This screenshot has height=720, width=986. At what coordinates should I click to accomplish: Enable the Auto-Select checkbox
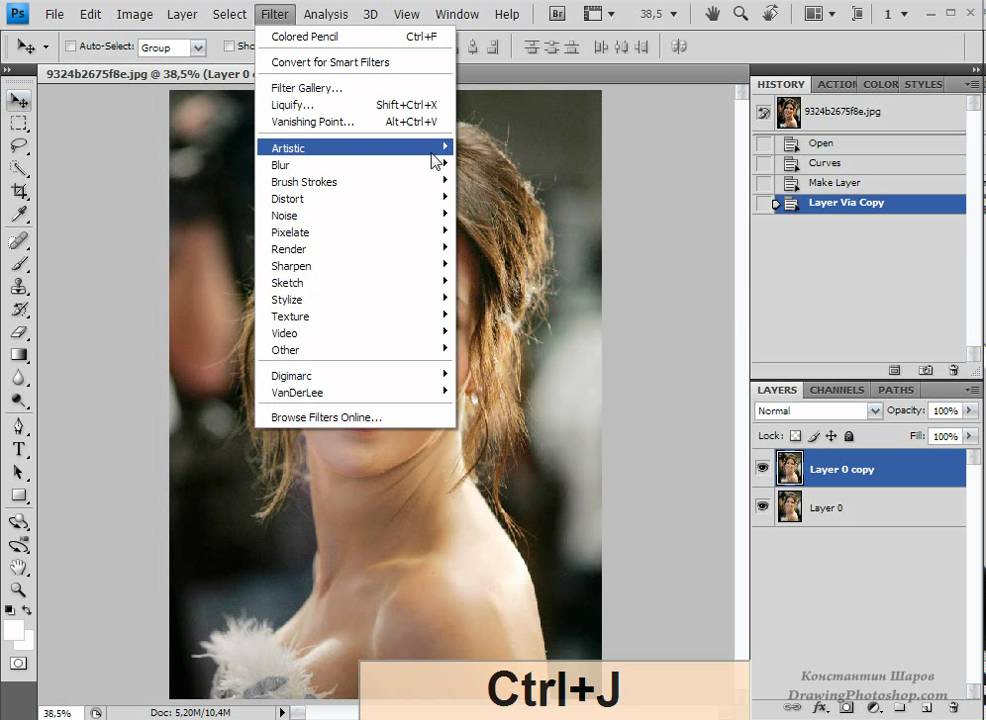[x=70, y=46]
